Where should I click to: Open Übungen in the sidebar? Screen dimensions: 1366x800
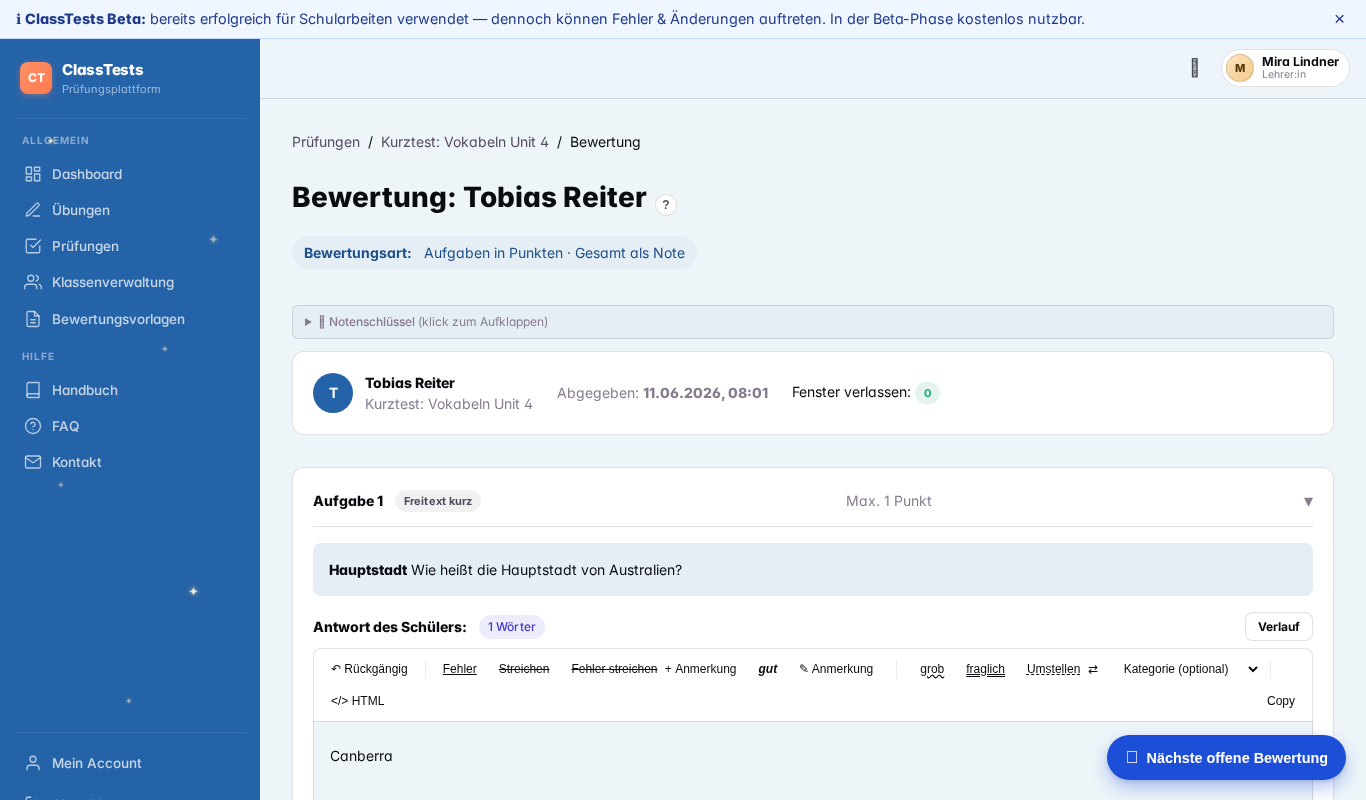[130, 210]
